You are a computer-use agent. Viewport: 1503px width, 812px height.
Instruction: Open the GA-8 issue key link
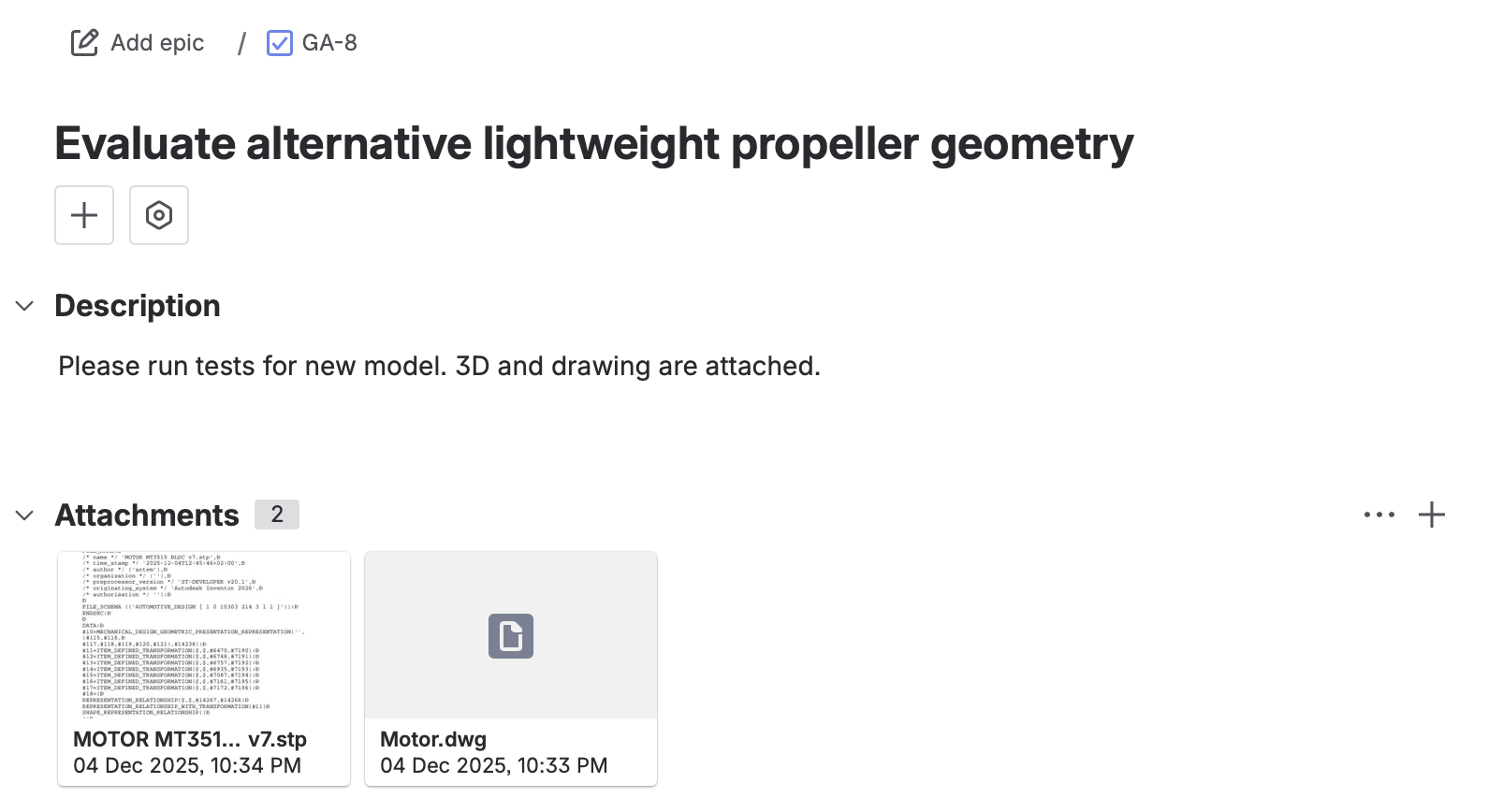329,43
